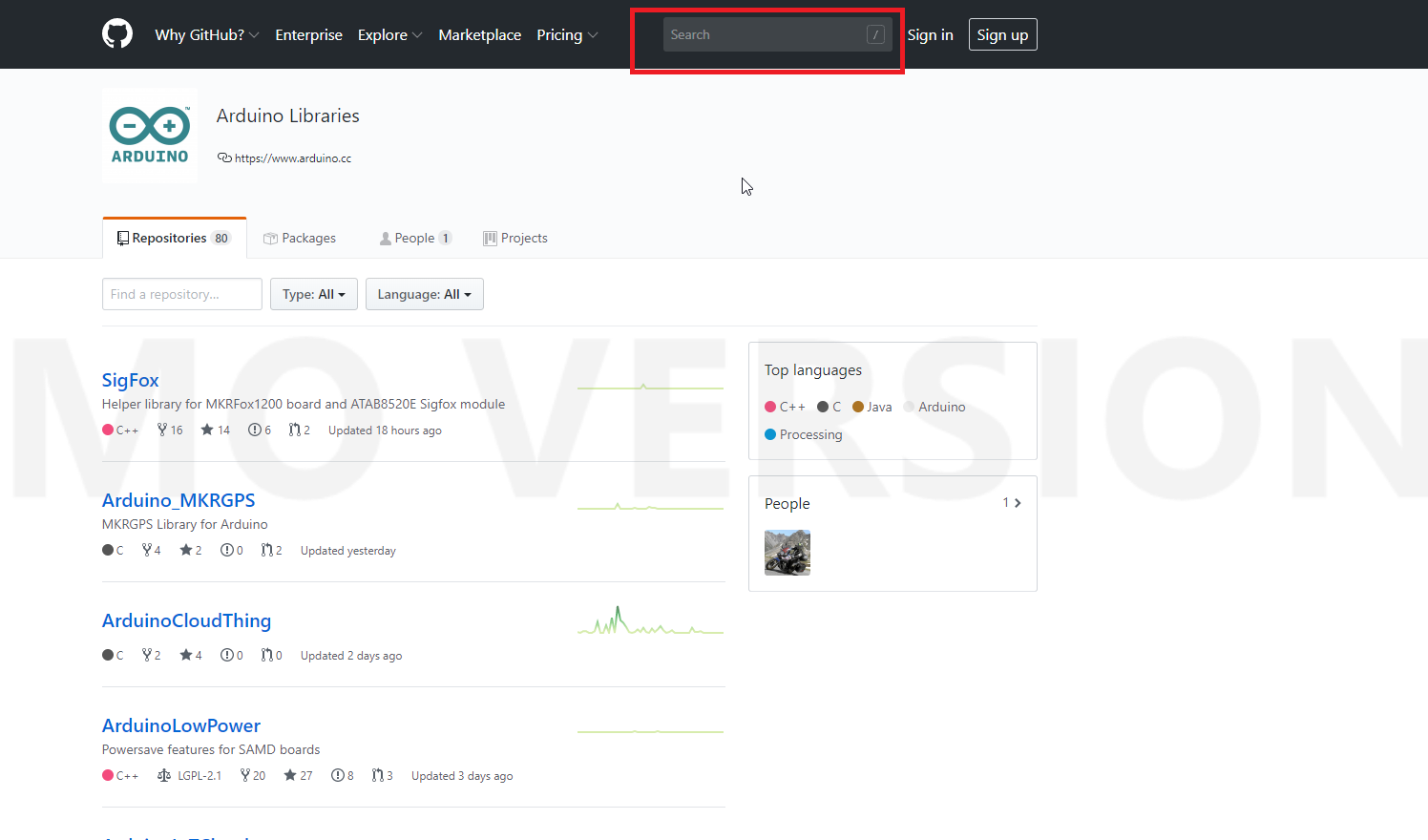Viewport: 1428px width, 840px height.
Task: Click fork icon for ArduinoLowPower
Action: 245,775
